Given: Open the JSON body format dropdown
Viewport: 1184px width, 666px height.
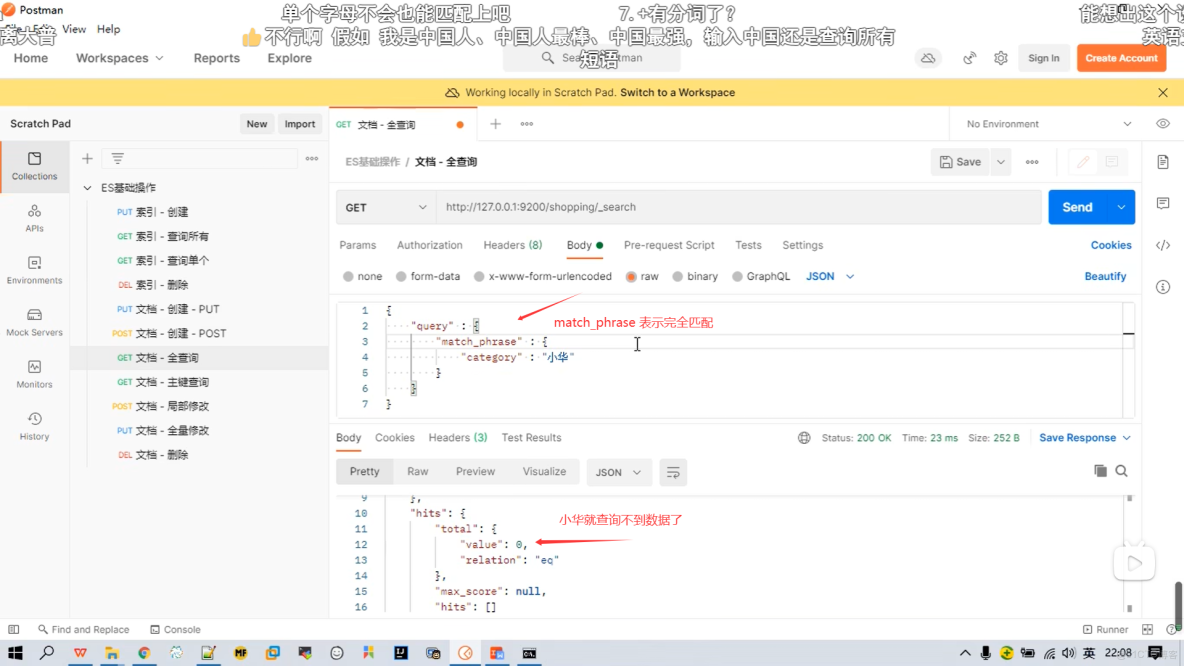Looking at the screenshot, I should tap(828, 276).
